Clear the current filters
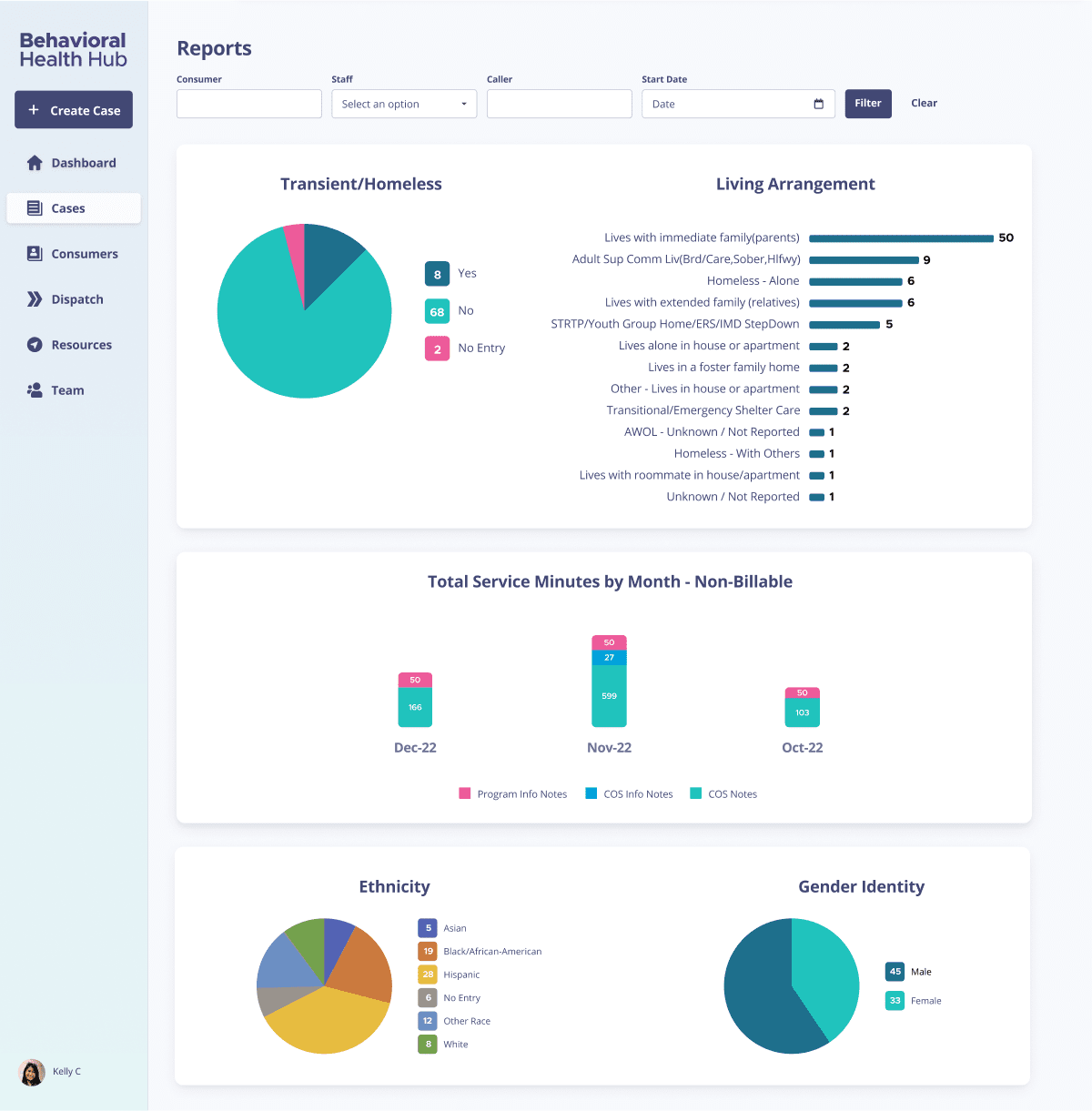Screen dimensions: 1092x1111 924,103
